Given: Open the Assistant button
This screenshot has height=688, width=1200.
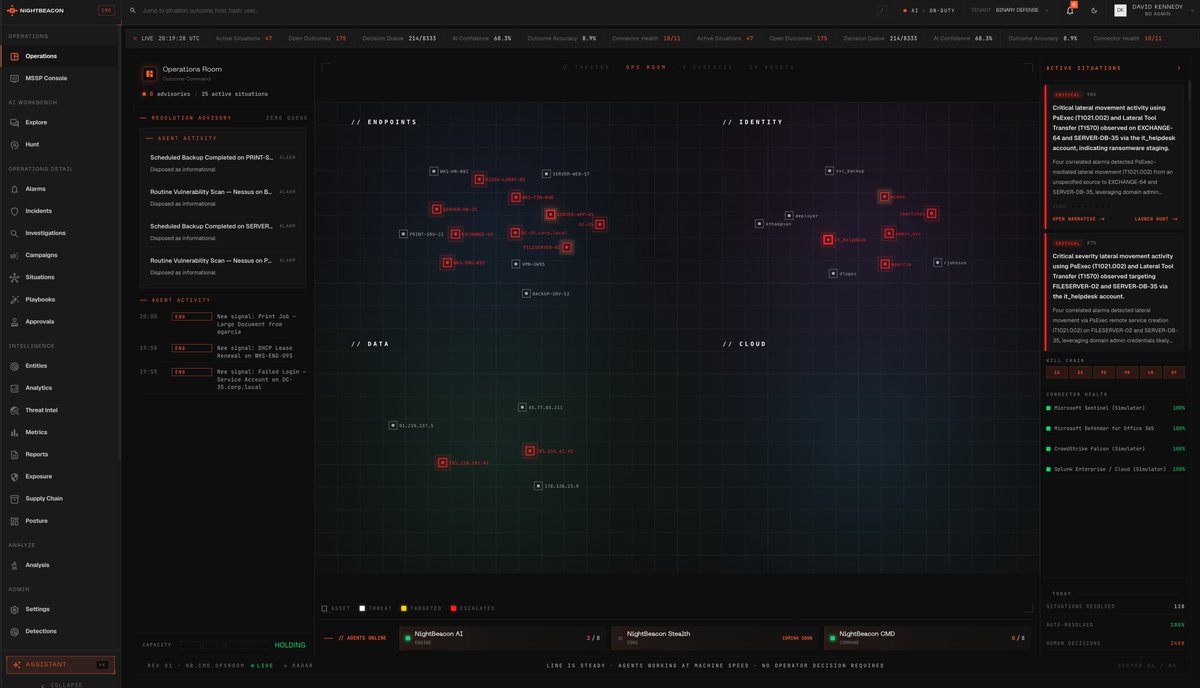Looking at the screenshot, I should [60, 664].
